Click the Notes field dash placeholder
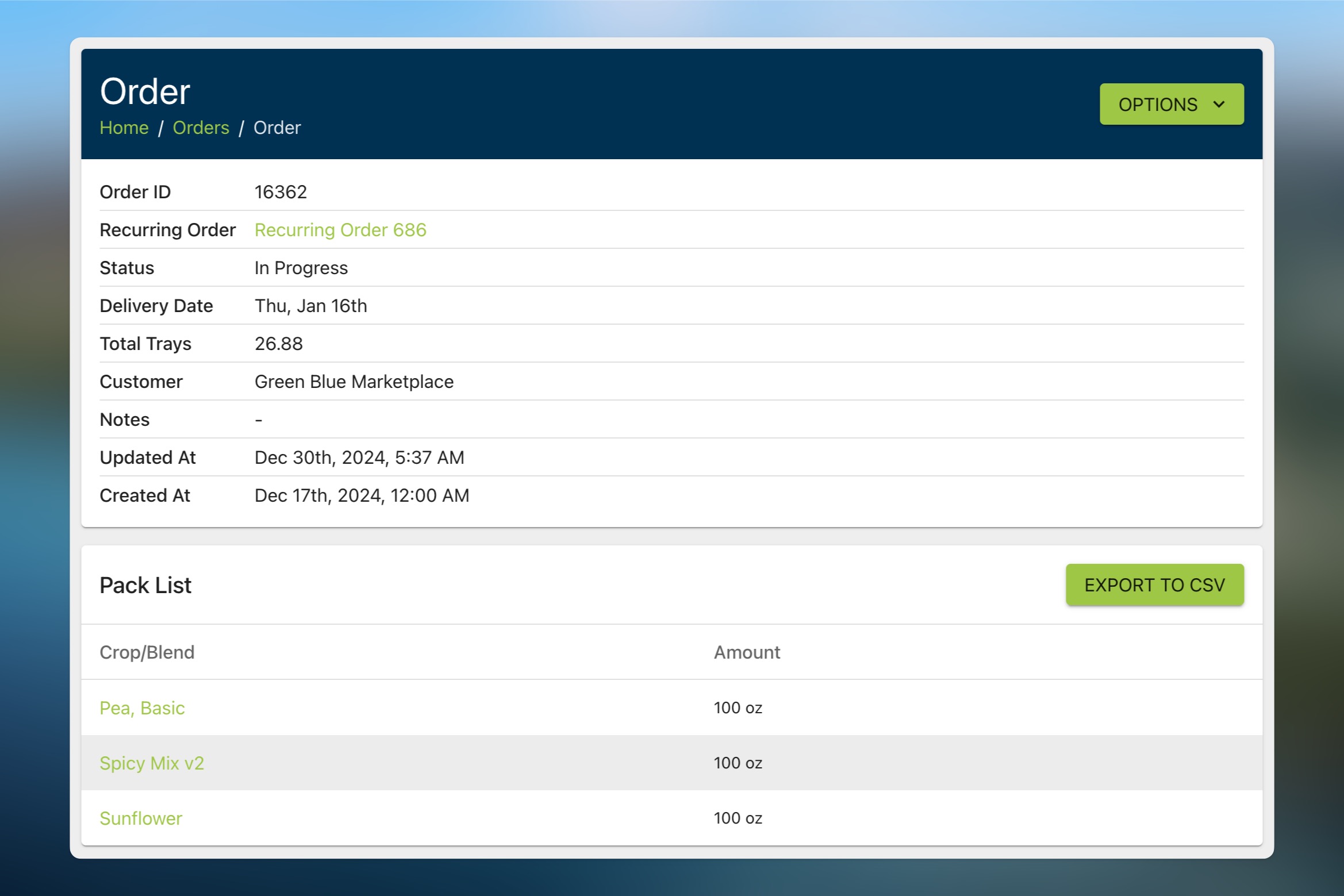This screenshot has width=1344, height=896. click(x=259, y=419)
